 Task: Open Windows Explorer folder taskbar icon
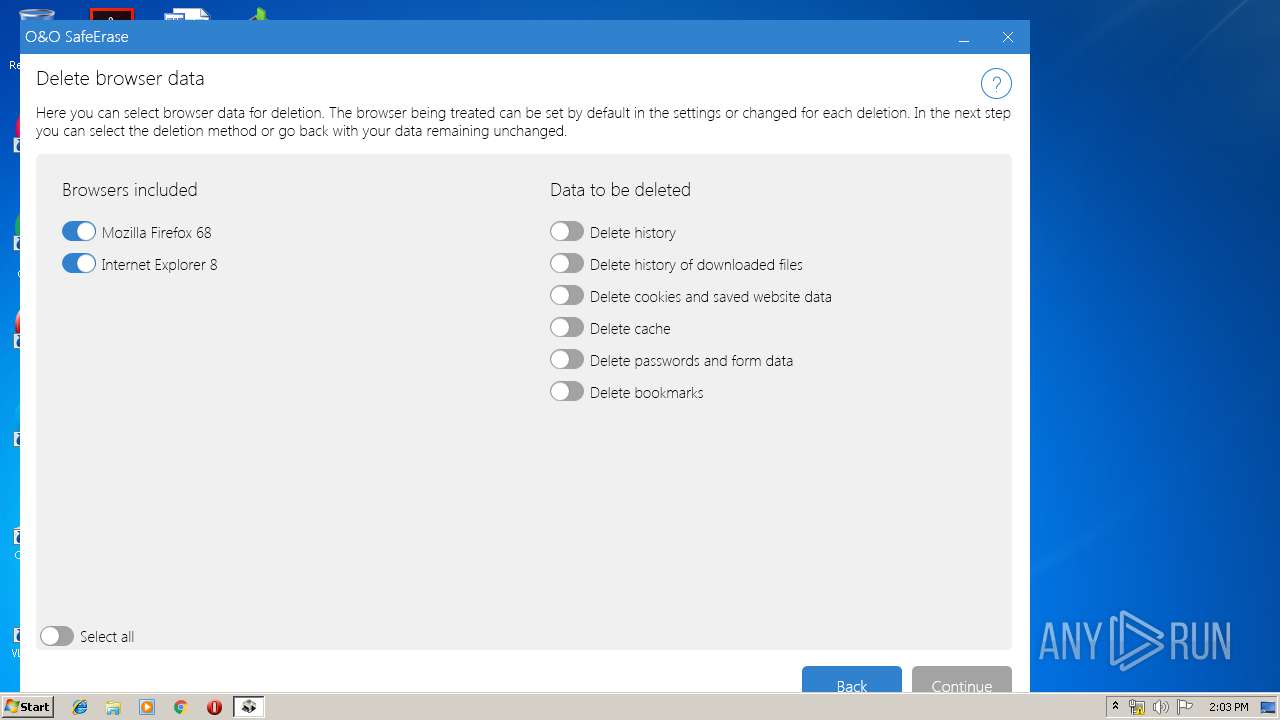point(113,707)
